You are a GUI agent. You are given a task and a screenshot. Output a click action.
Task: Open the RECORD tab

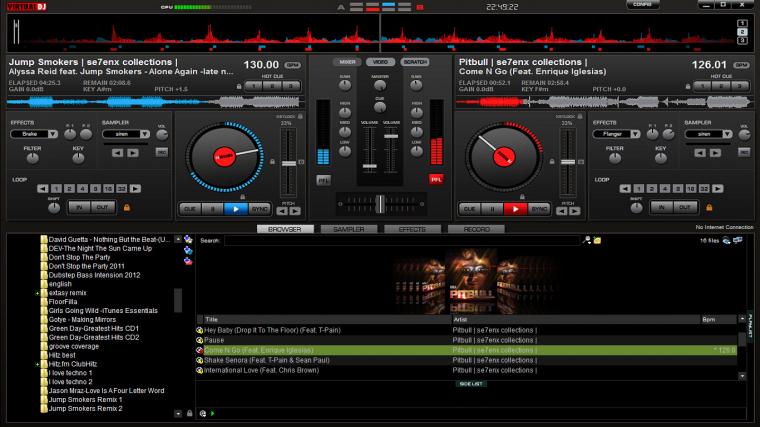click(x=476, y=229)
